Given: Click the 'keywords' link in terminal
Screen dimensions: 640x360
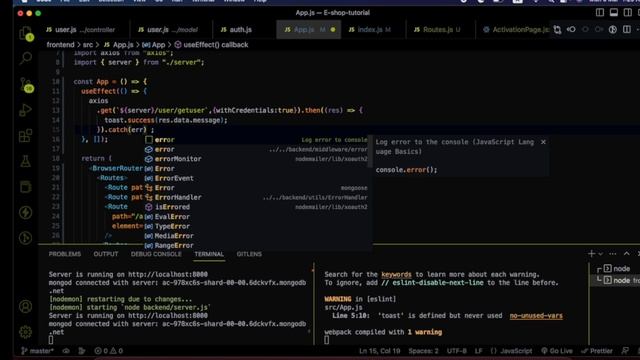Looking at the screenshot, I should coord(396,274).
